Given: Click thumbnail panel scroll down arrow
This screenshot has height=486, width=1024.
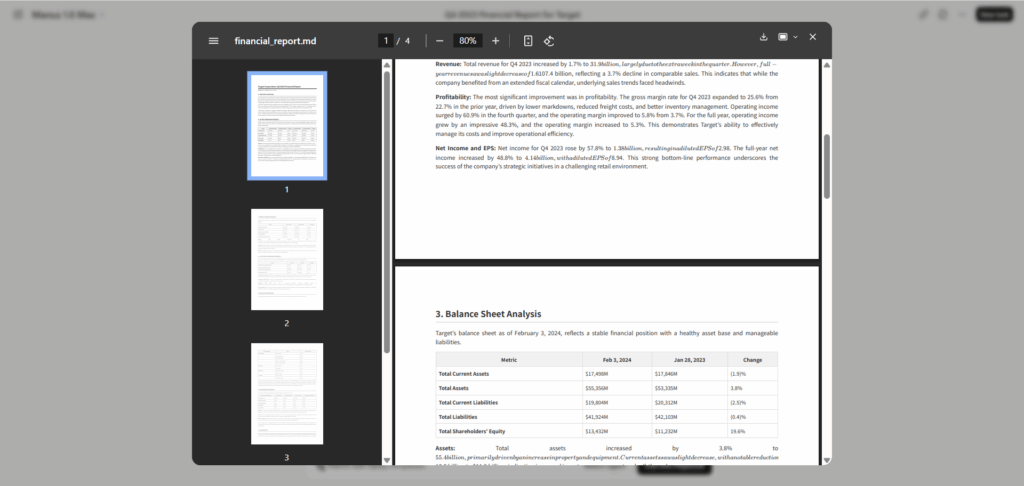Looking at the screenshot, I should pos(387,461).
